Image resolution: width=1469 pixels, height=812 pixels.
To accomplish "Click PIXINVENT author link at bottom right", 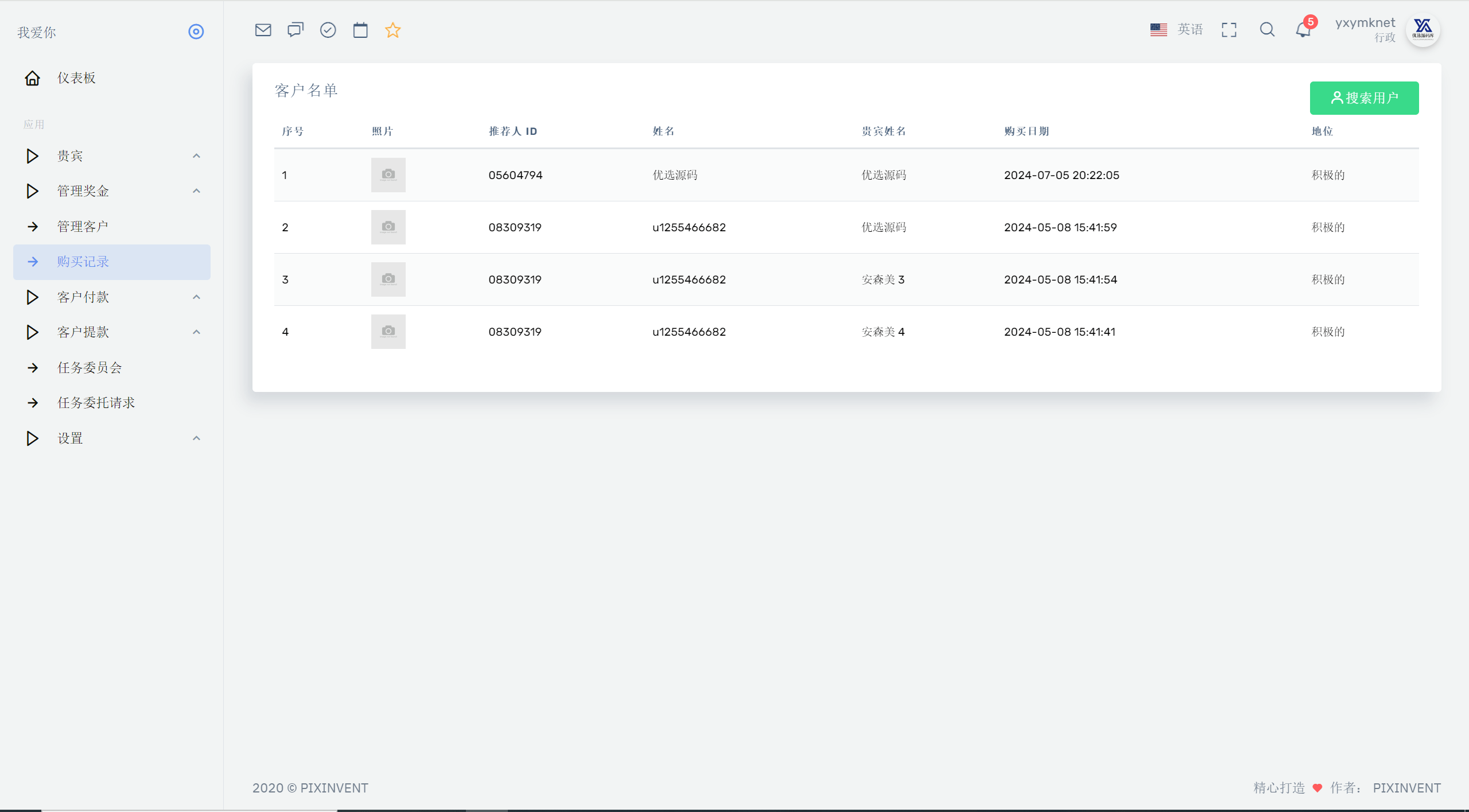I will [1406, 788].
